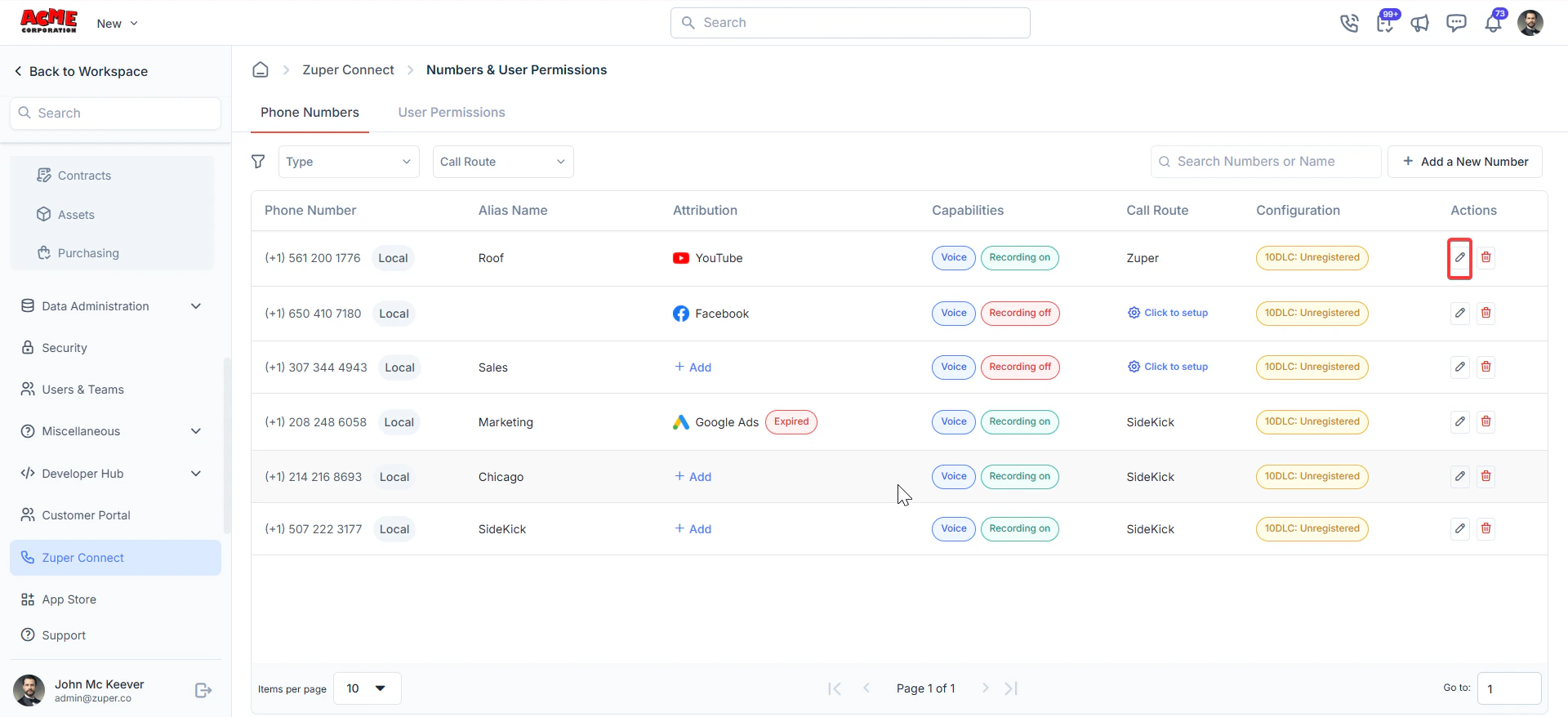Go to the last page arrow

tap(1011, 688)
